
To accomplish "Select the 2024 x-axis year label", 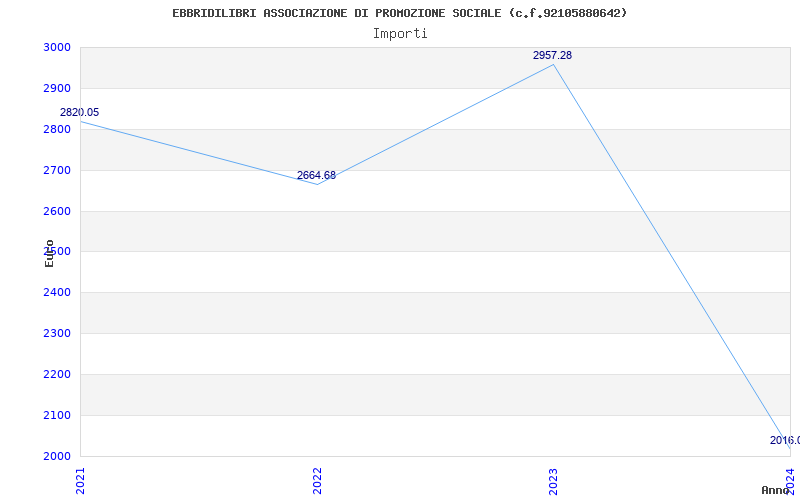I will [x=789, y=480].
